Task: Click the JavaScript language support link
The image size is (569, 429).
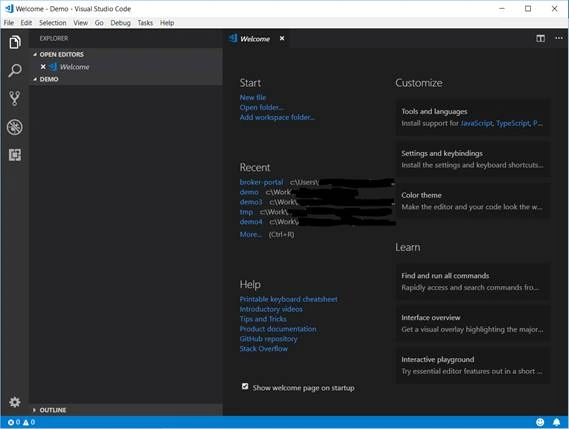Action: [477, 123]
